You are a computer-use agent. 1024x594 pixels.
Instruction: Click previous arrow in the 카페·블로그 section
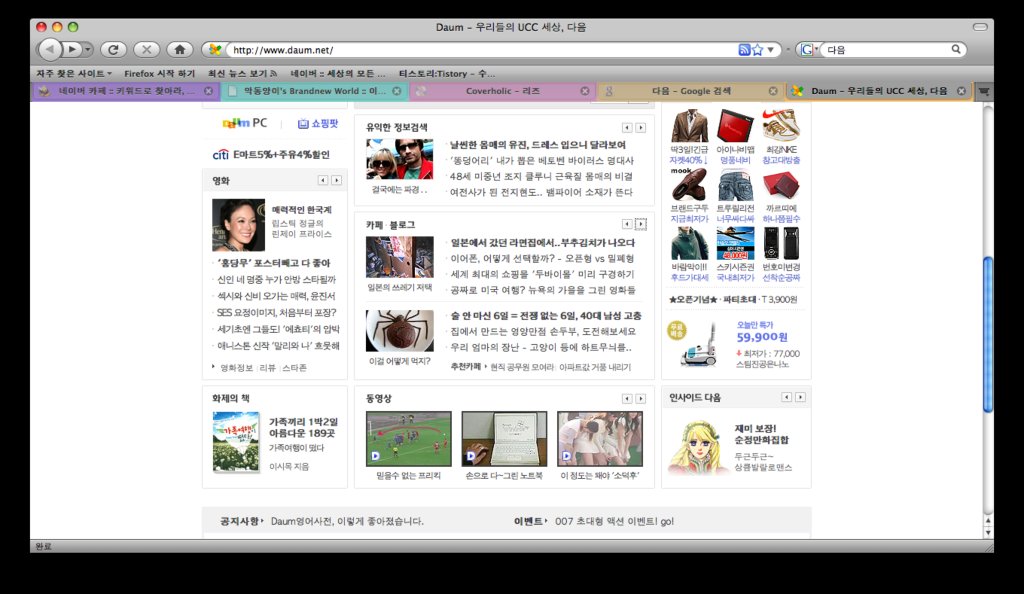627,224
